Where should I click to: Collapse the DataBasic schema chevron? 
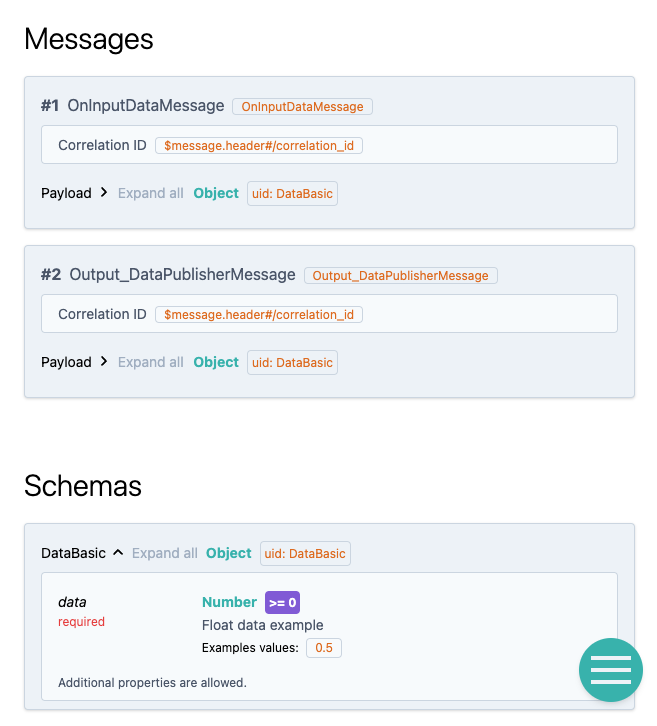click(x=118, y=552)
